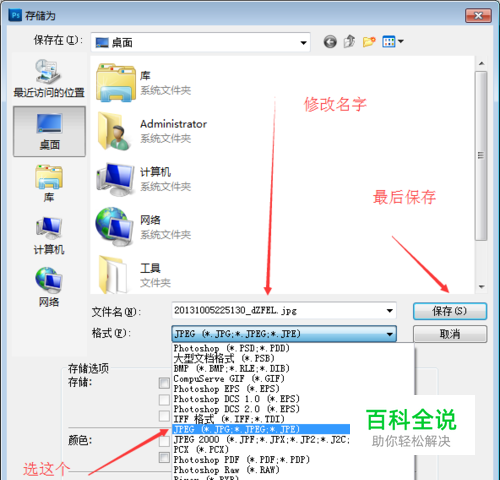Open 库 in the places sidebar

pos(49,184)
